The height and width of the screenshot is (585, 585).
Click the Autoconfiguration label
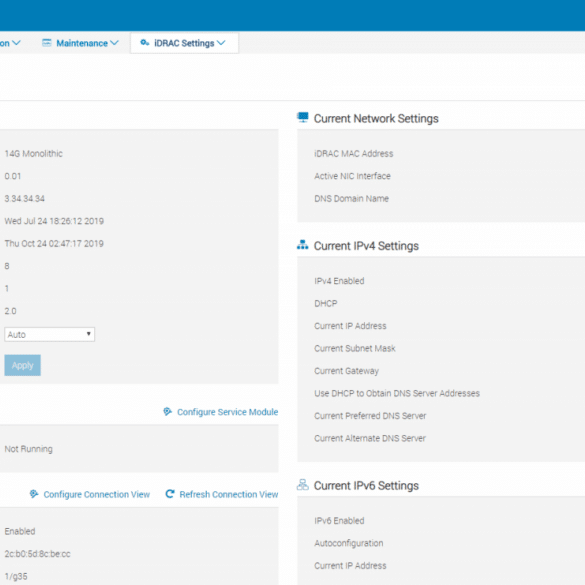click(349, 543)
